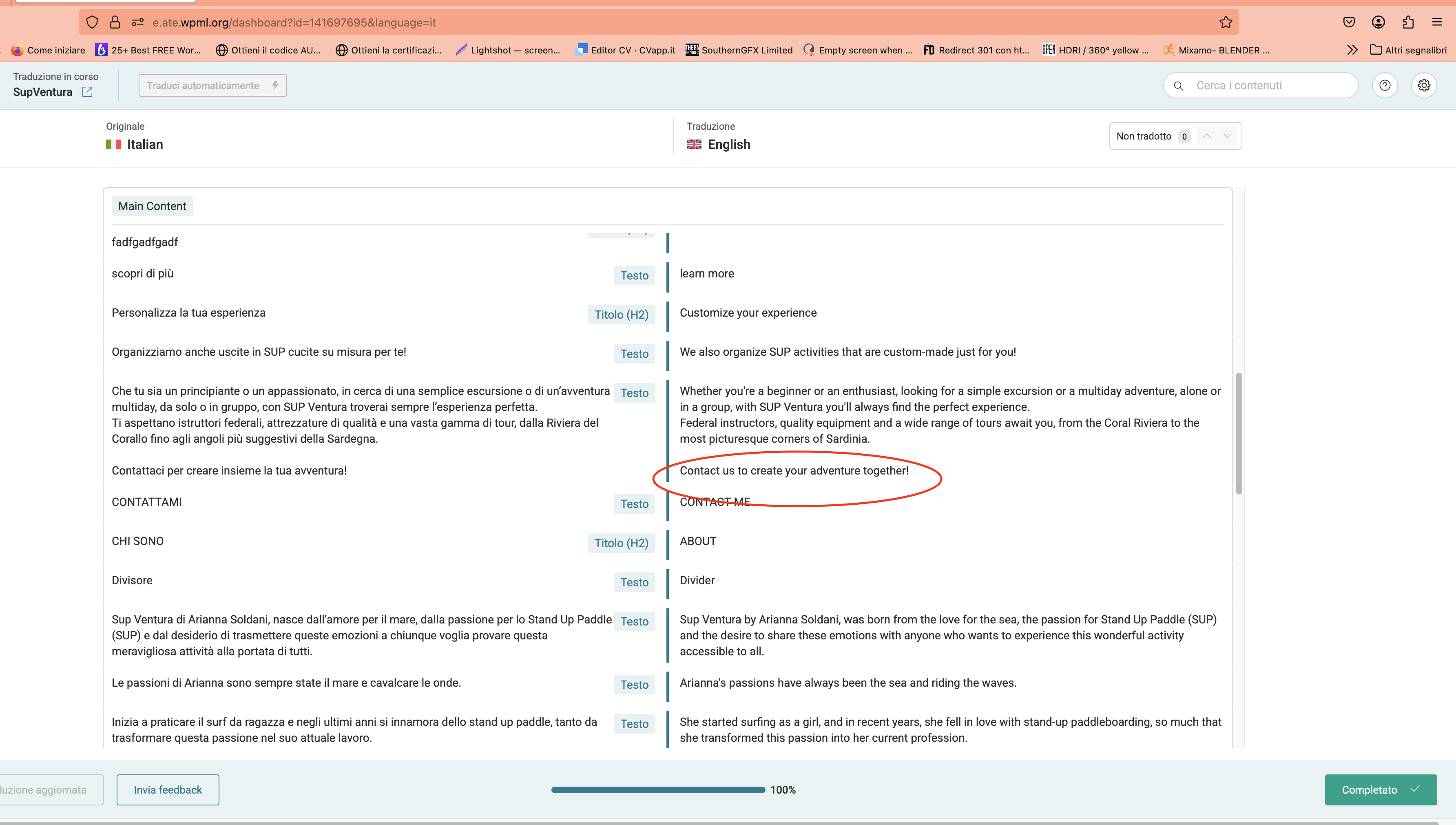Viewport: 1456px width, 825px height.
Task: Click the Testo tag next to CONTATTAMI
Action: tap(634, 504)
